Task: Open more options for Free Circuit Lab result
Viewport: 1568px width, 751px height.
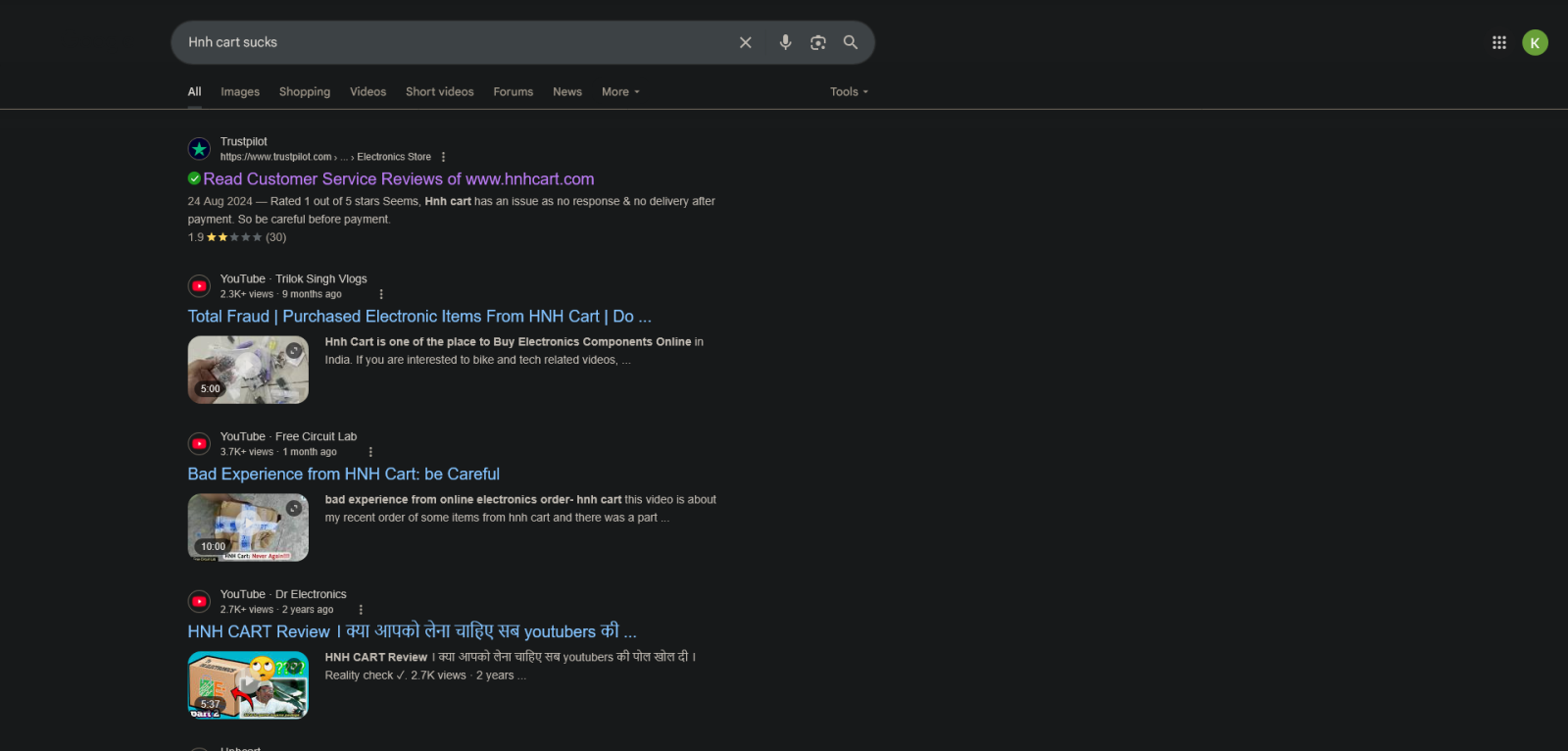Action: [370, 452]
